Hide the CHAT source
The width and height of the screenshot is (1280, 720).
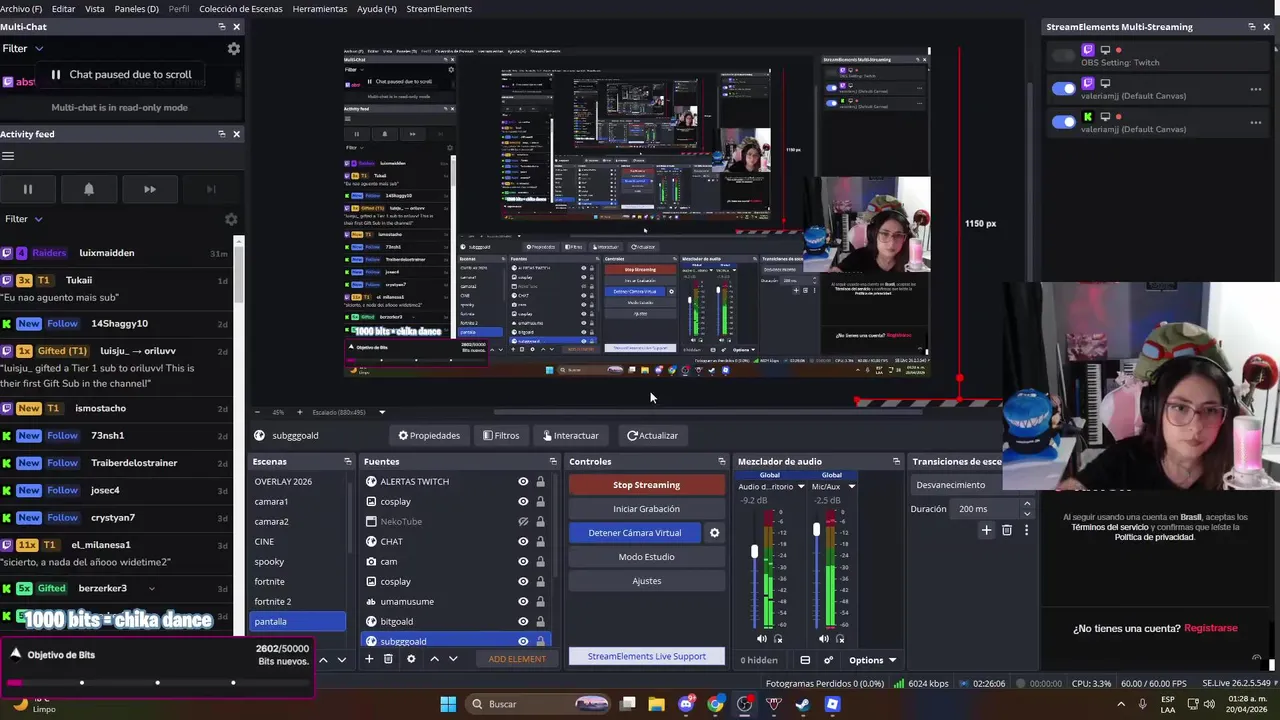[x=523, y=541]
